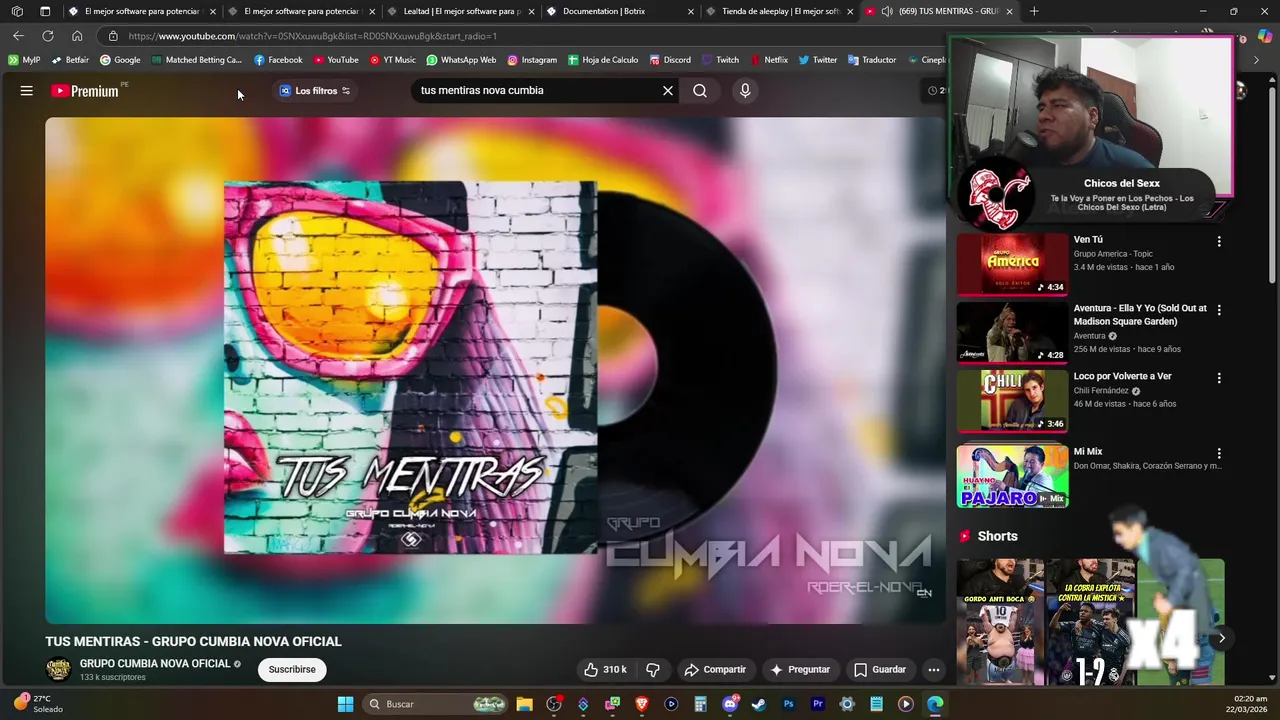This screenshot has width=1280, height=720.
Task: Open a new browser tab with plus
Action: pos(1034,11)
